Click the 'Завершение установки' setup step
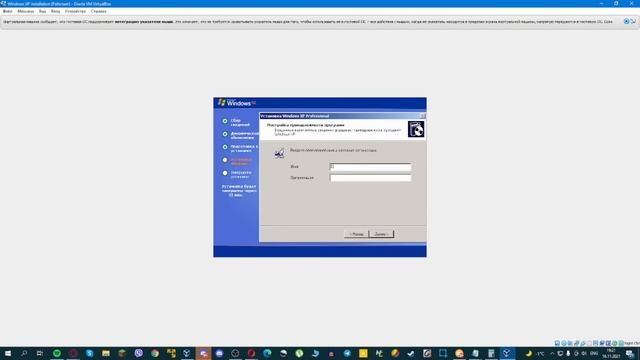Screen dimensions: 640x360 tap(241, 175)
